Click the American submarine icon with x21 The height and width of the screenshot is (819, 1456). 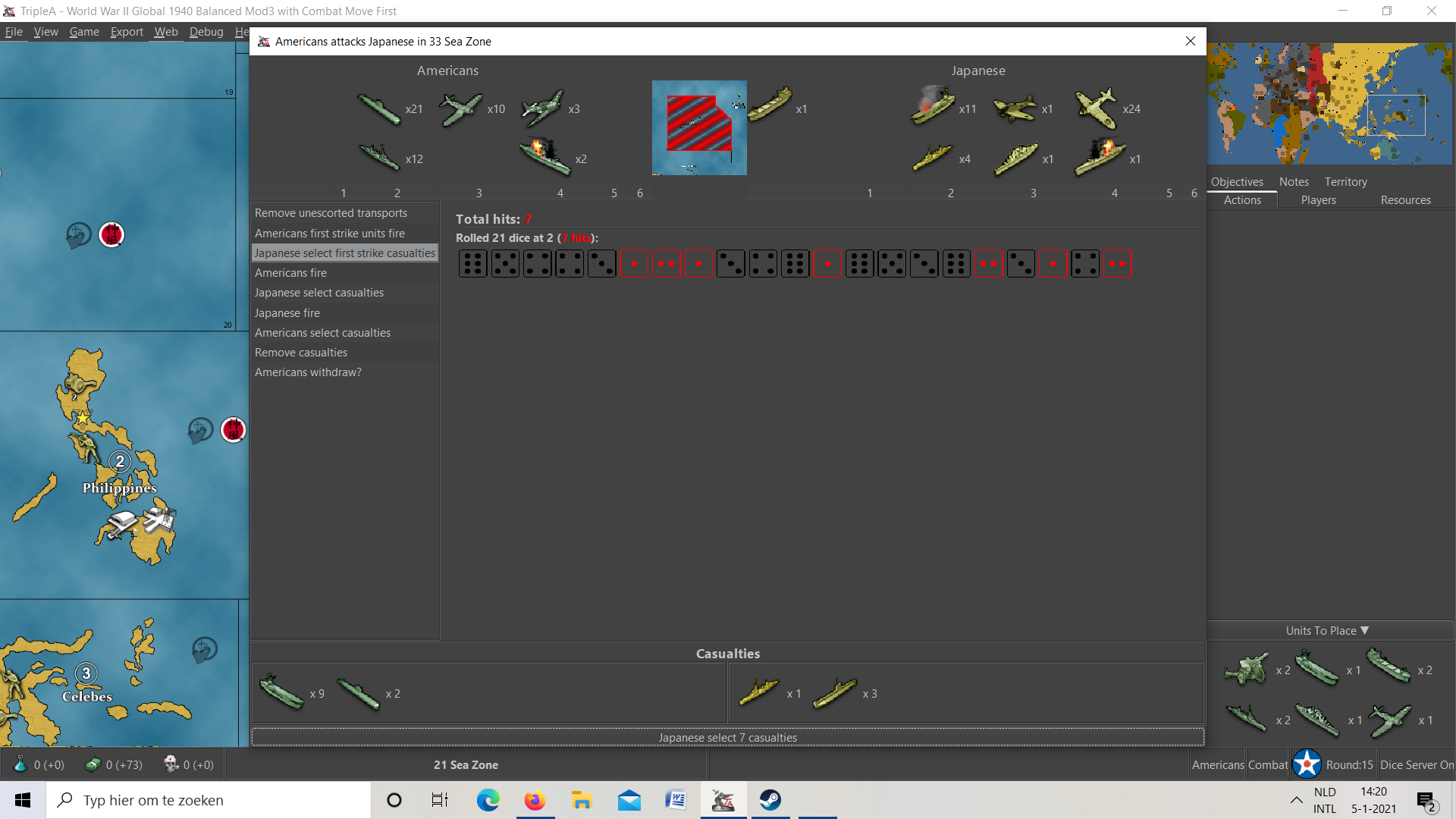pyautogui.click(x=379, y=109)
